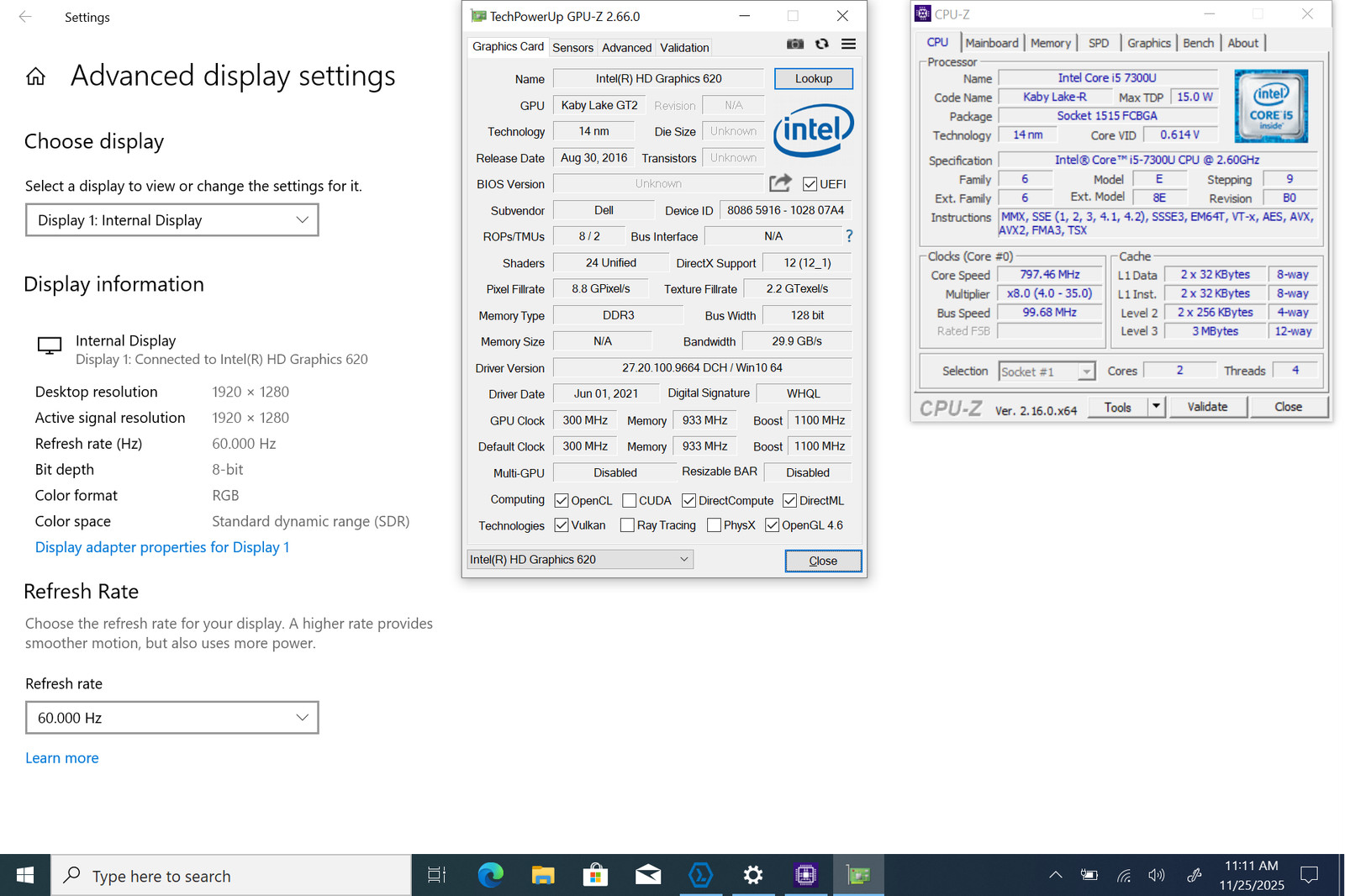Click the volume speaker tray icon
Image resolution: width=1345 pixels, height=896 pixels.
tap(1157, 875)
